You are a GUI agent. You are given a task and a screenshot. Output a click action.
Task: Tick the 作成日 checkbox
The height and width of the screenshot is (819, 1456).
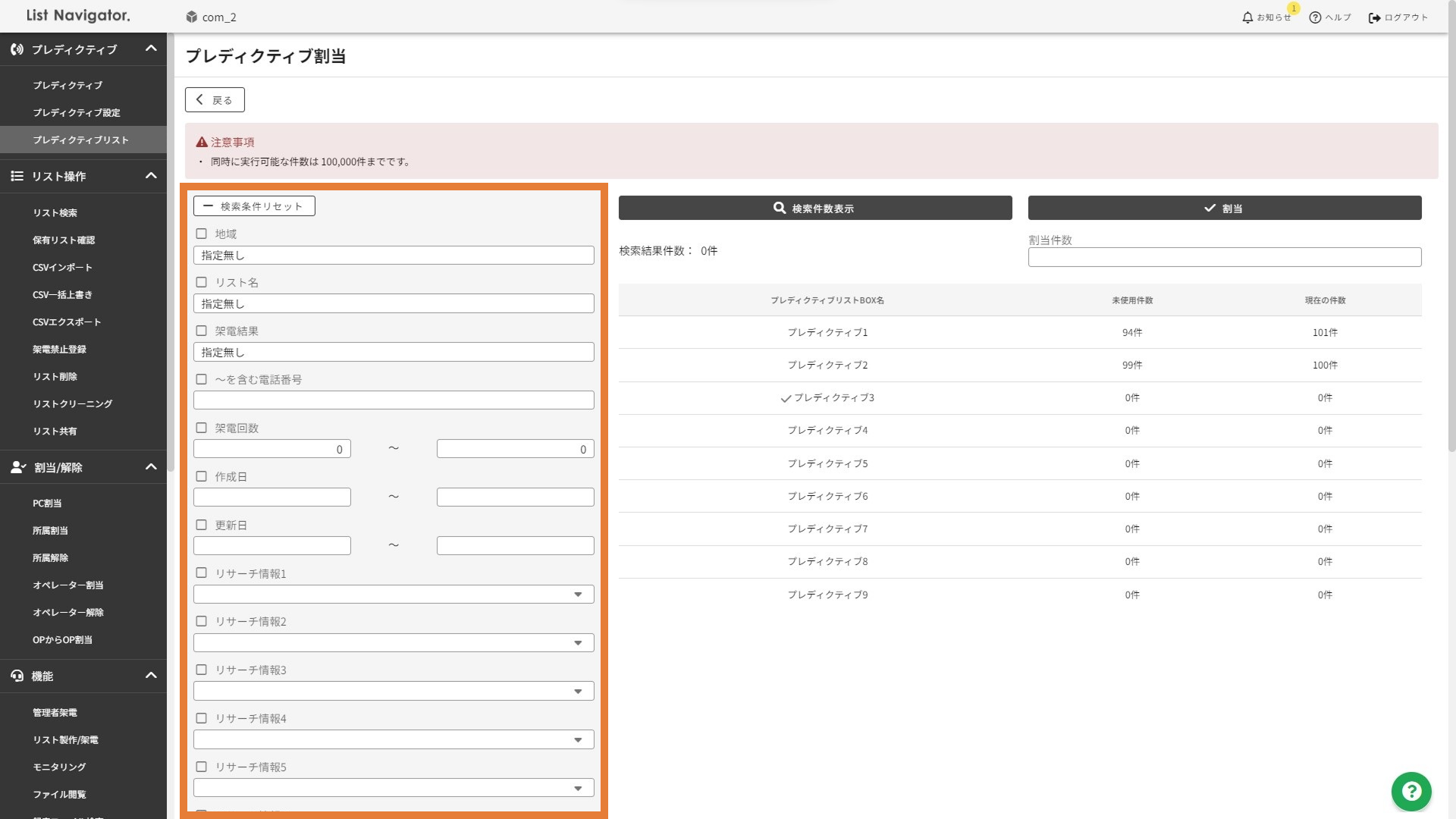click(202, 476)
